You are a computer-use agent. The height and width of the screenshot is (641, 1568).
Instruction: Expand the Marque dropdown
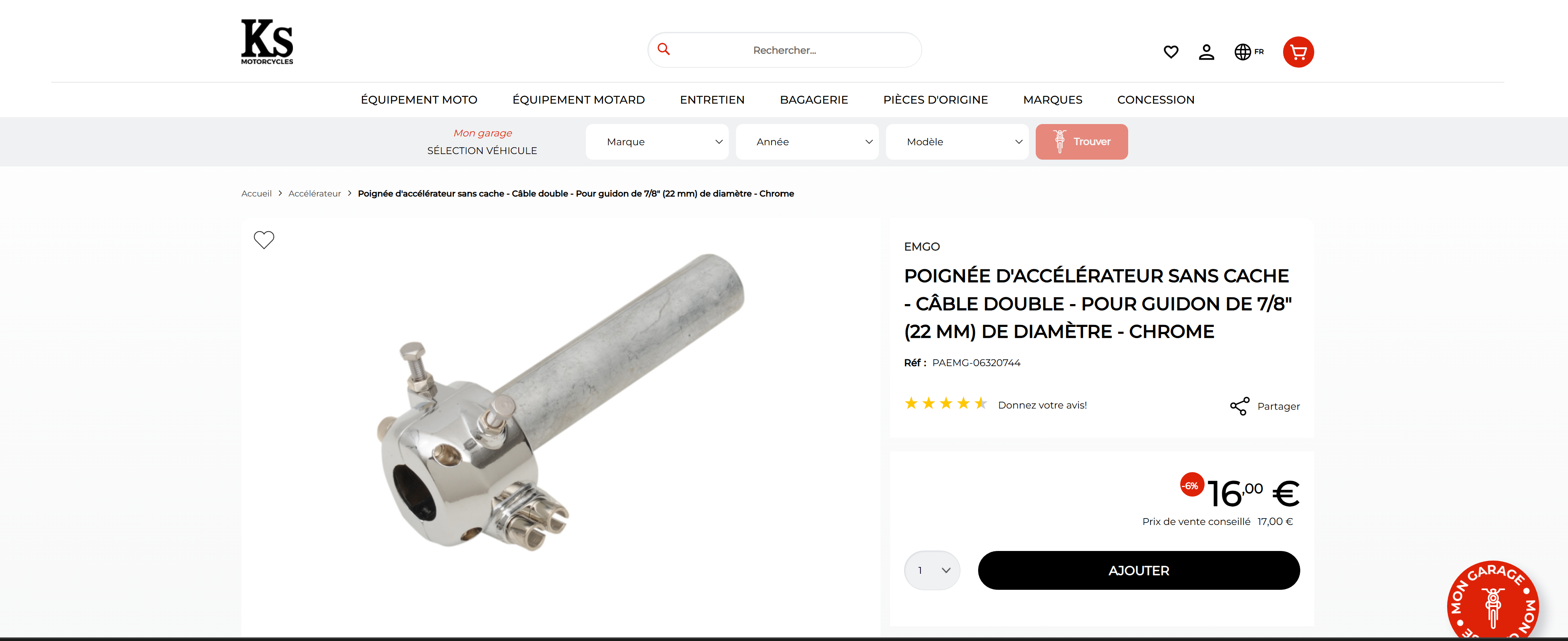click(657, 142)
